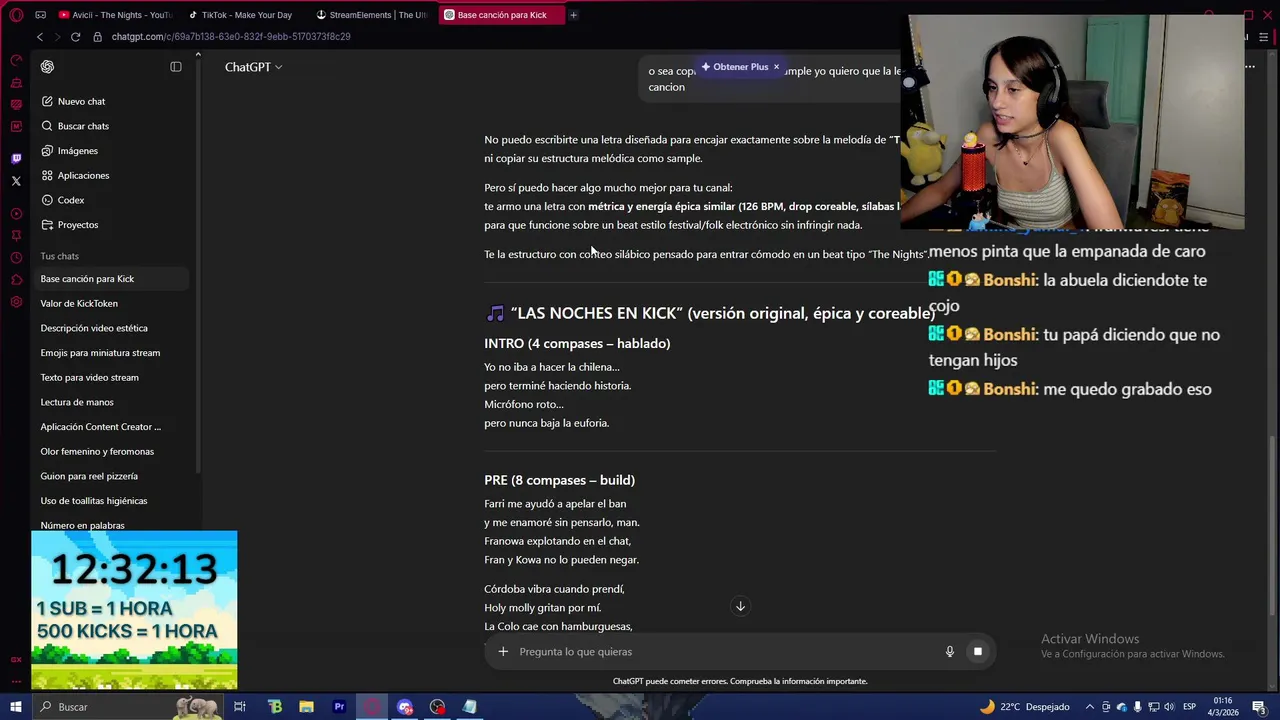Switch to the StreamElements tab
Image resolution: width=1280 pixels, height=720 pixels.
(372, 15)
